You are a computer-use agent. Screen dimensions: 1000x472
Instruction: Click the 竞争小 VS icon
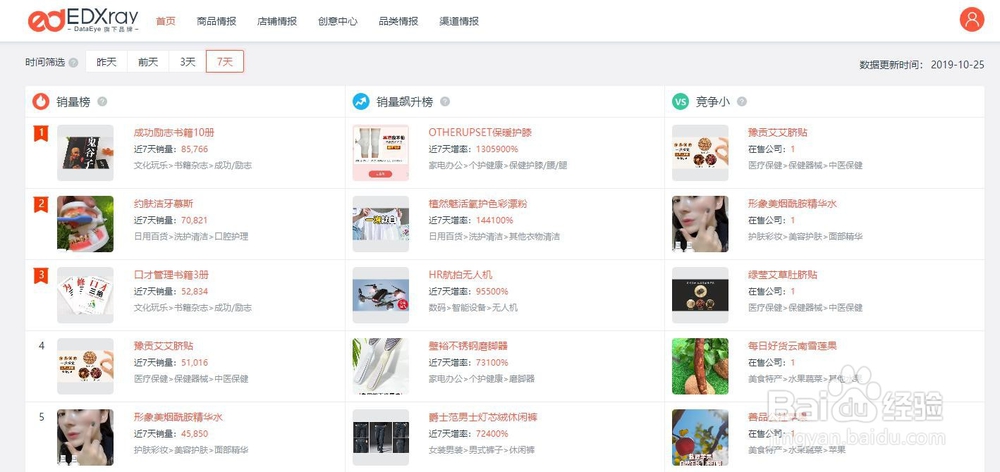(680, 101)
